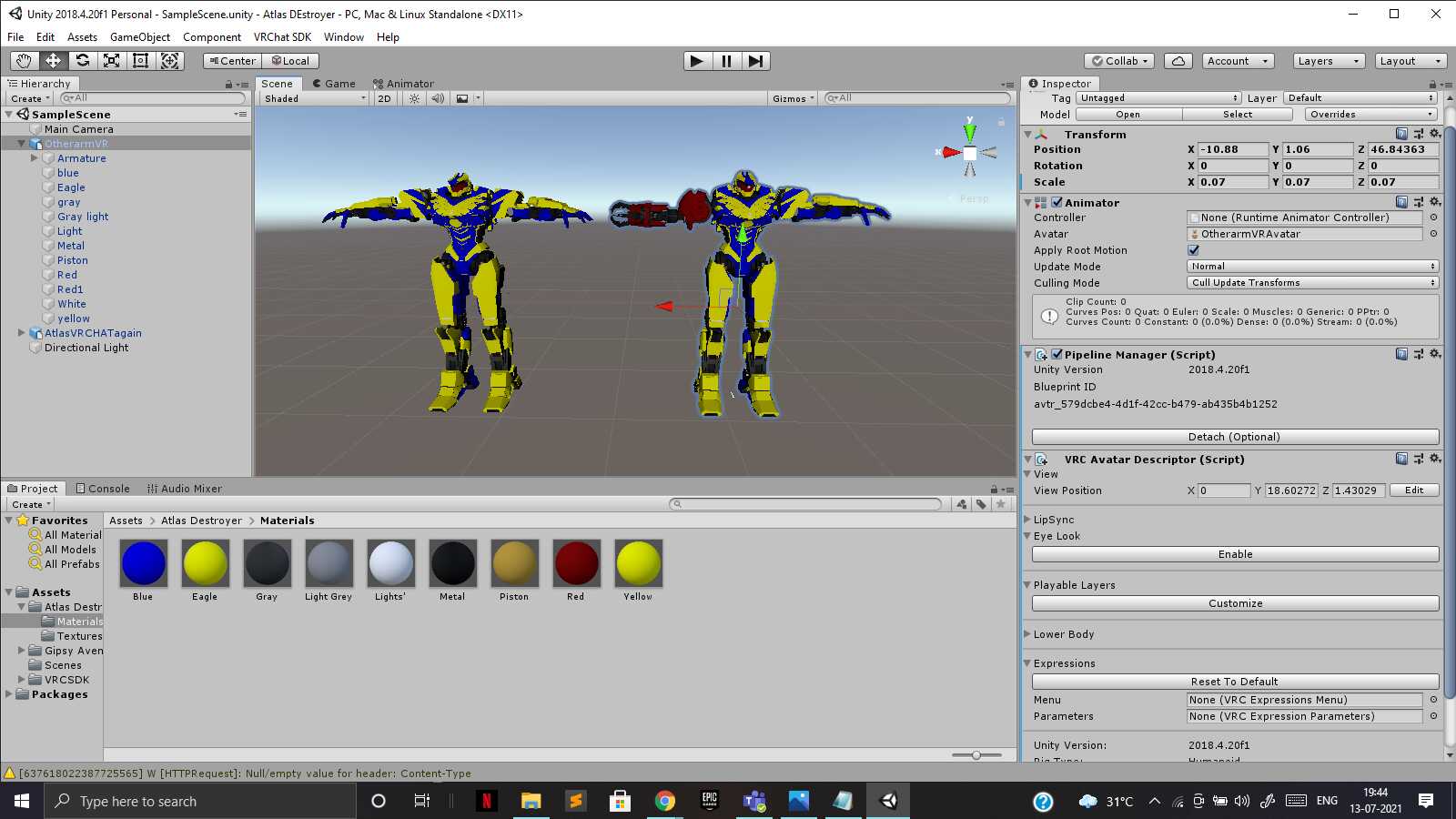Open the Layers dropdown
Viewport: 1456px width, 819px height.
[x=1328, y=61]
